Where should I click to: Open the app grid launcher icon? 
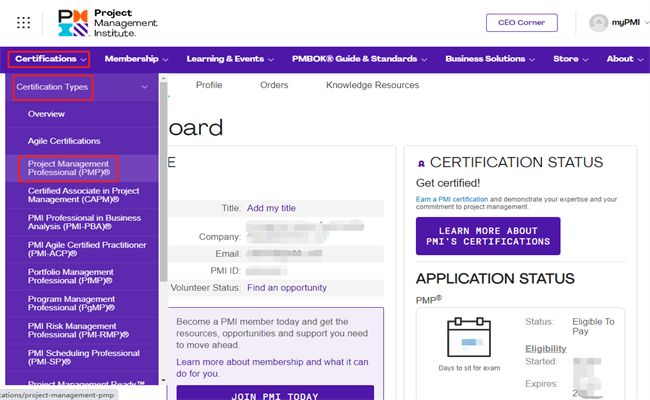click(23, 22)
